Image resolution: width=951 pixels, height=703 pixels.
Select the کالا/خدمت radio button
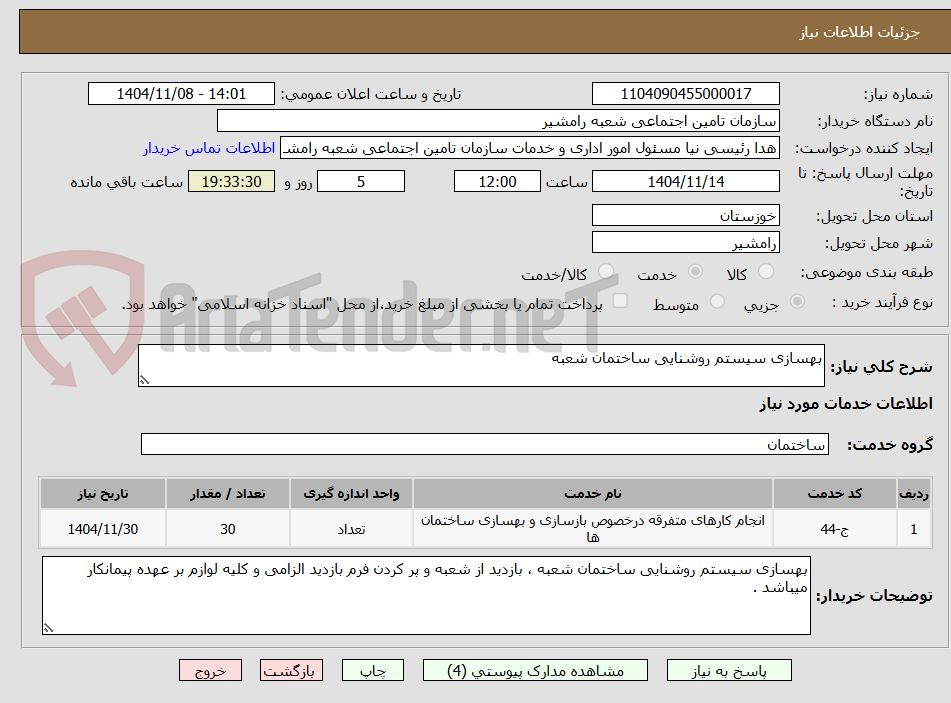(606, 272)
